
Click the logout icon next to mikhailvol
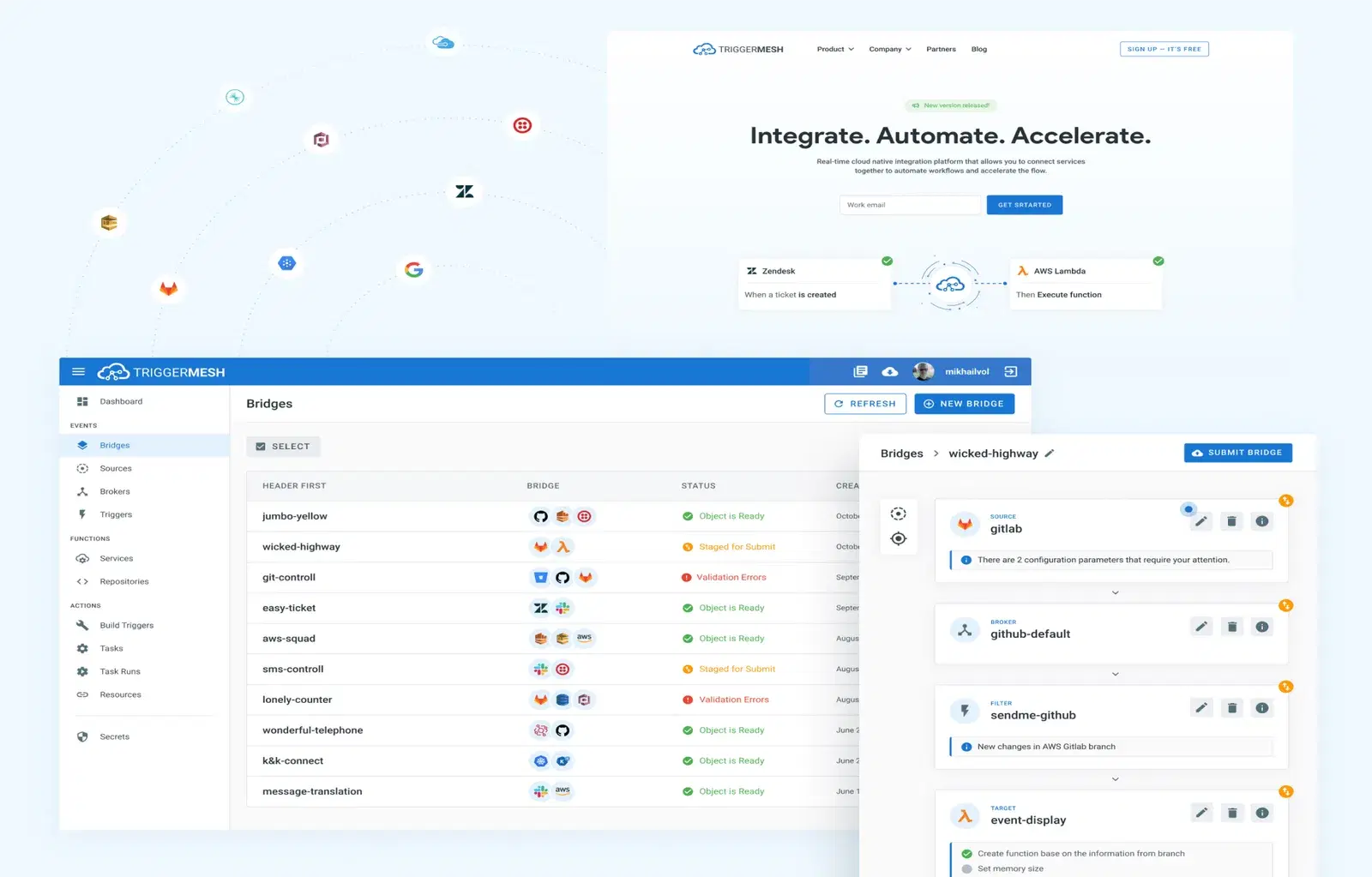(1011, 371)
